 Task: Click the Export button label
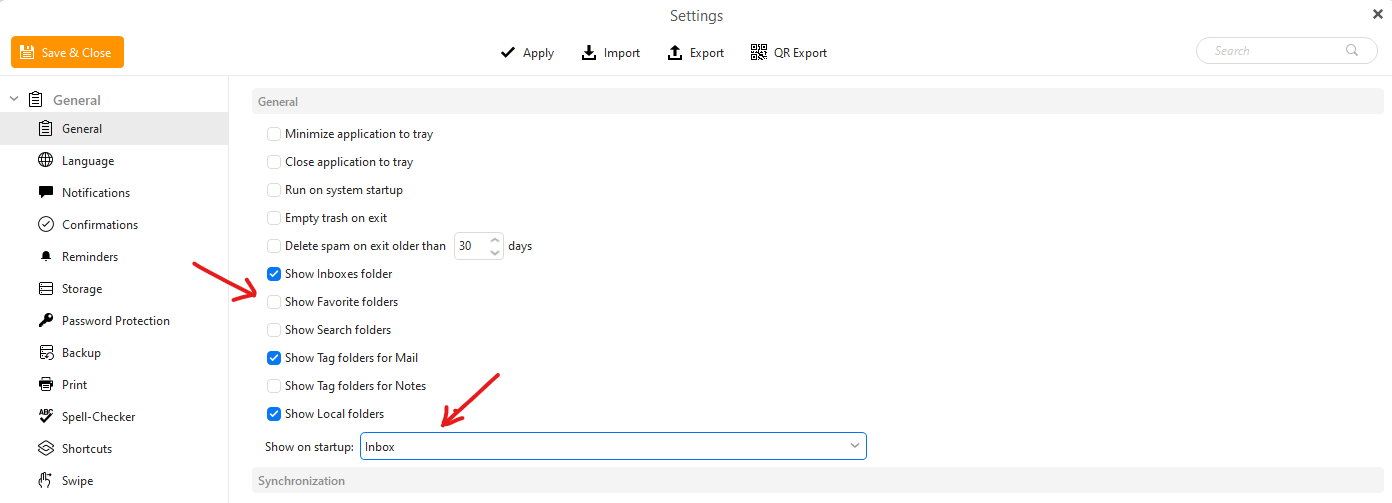pos(707,53)
